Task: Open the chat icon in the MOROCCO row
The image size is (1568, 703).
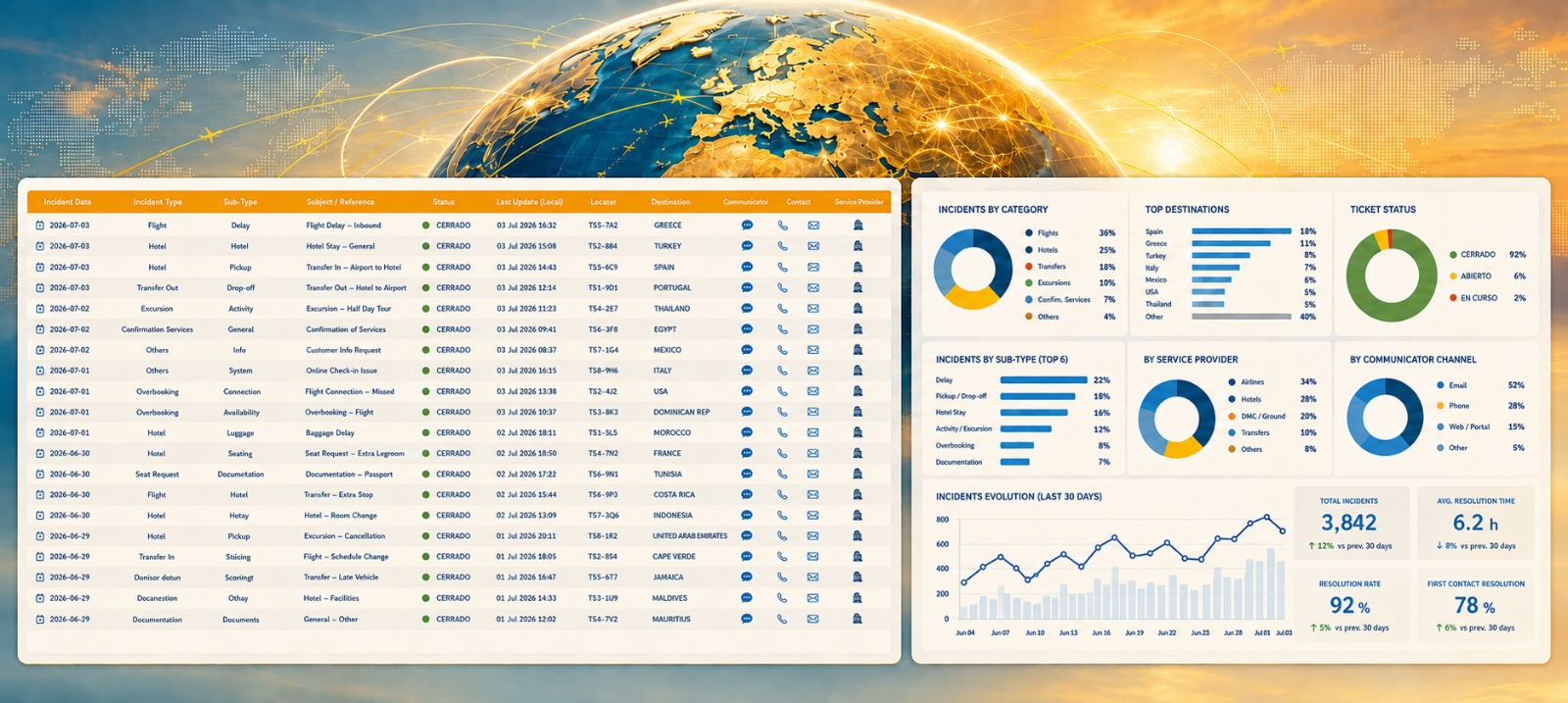Action: coord(747,432)
